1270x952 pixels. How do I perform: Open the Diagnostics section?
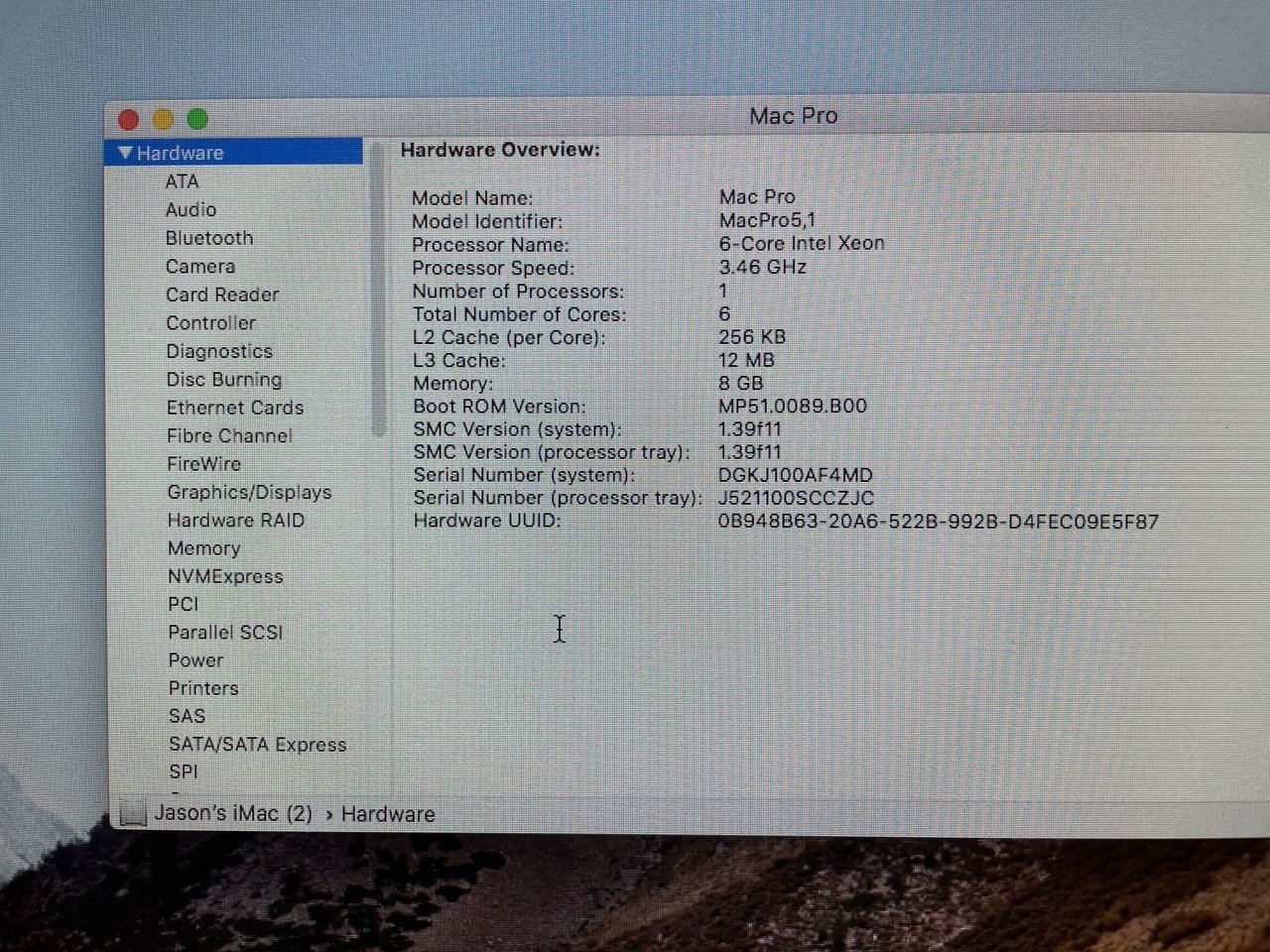coord(219,351)
